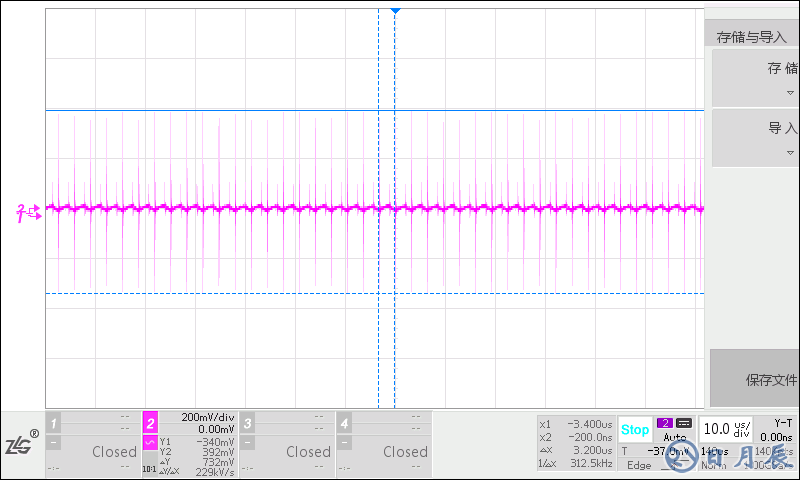Click the purple trigger source 2 icon
The height and width of the screenshot is (480, 800).
(665, 423)
